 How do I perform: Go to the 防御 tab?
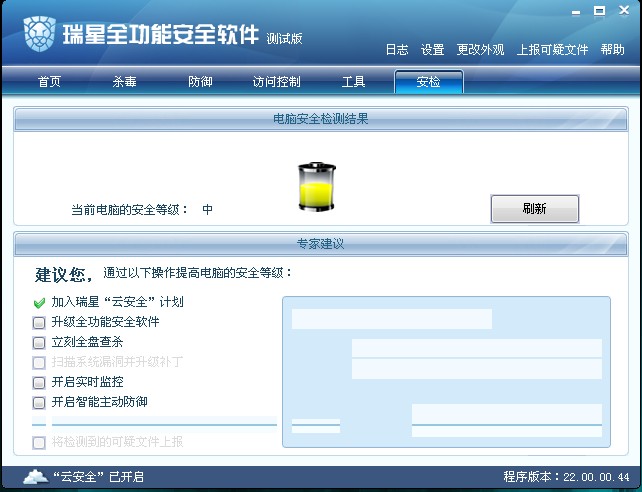[200, 81]
